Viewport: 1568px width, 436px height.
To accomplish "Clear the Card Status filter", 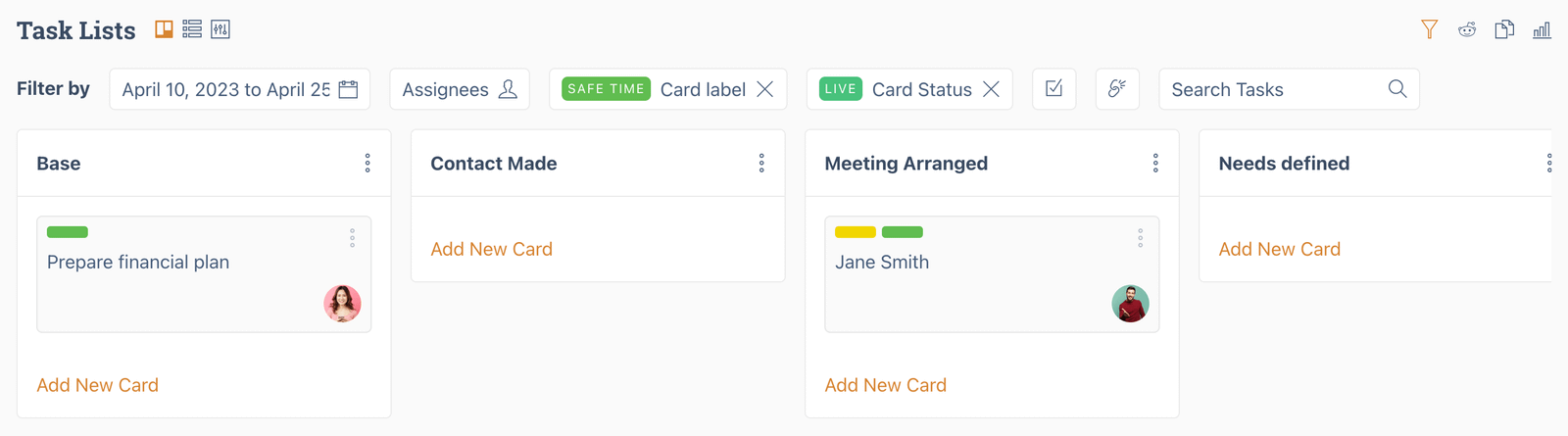I will (x=992, y=89).
